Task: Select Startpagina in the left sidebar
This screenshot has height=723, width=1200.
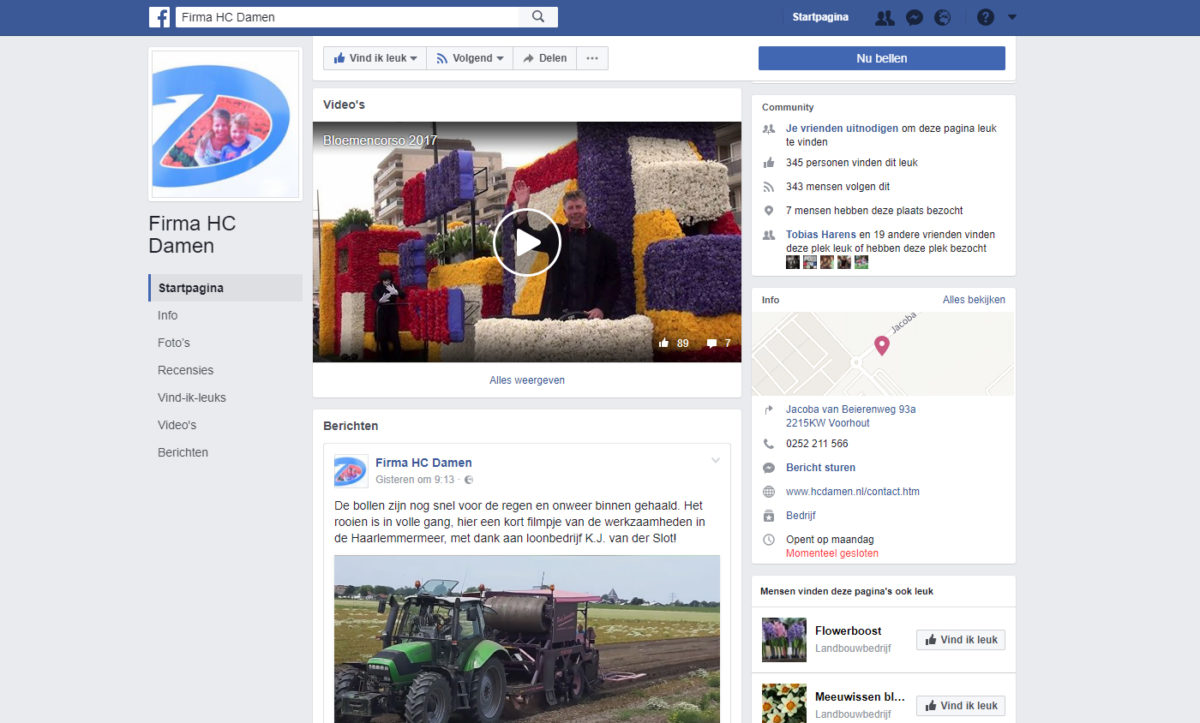Action: tap(225, 288)
